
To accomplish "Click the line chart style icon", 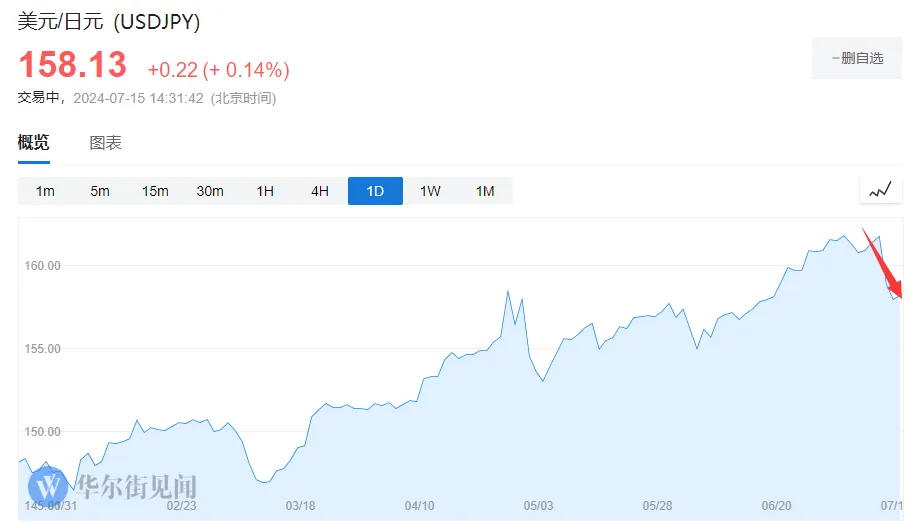I will [x=880, y=190].
